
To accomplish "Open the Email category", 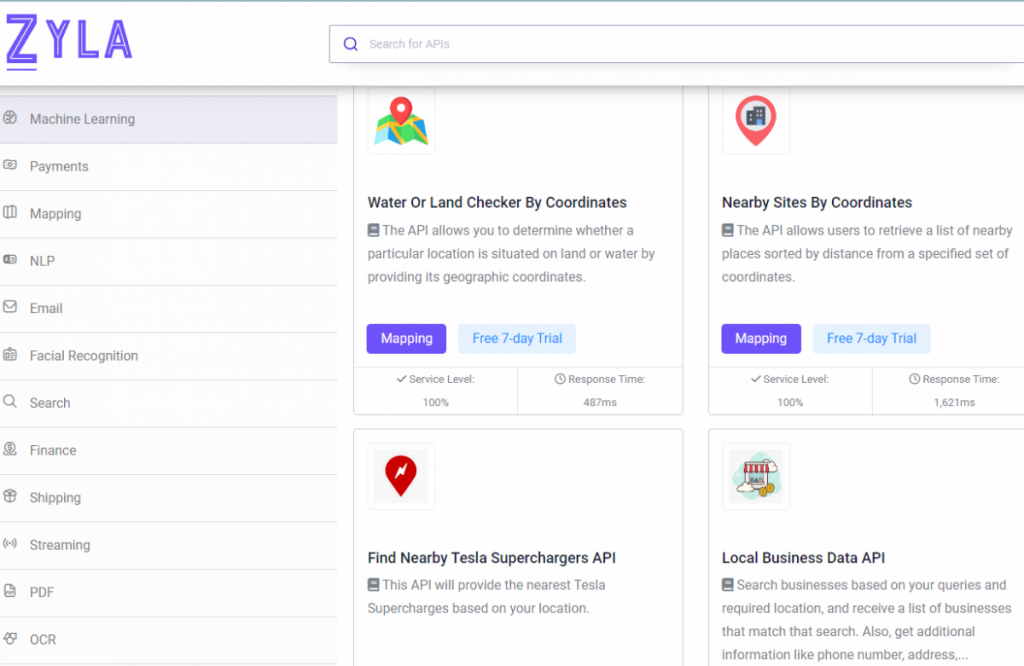I will (168, 308).
